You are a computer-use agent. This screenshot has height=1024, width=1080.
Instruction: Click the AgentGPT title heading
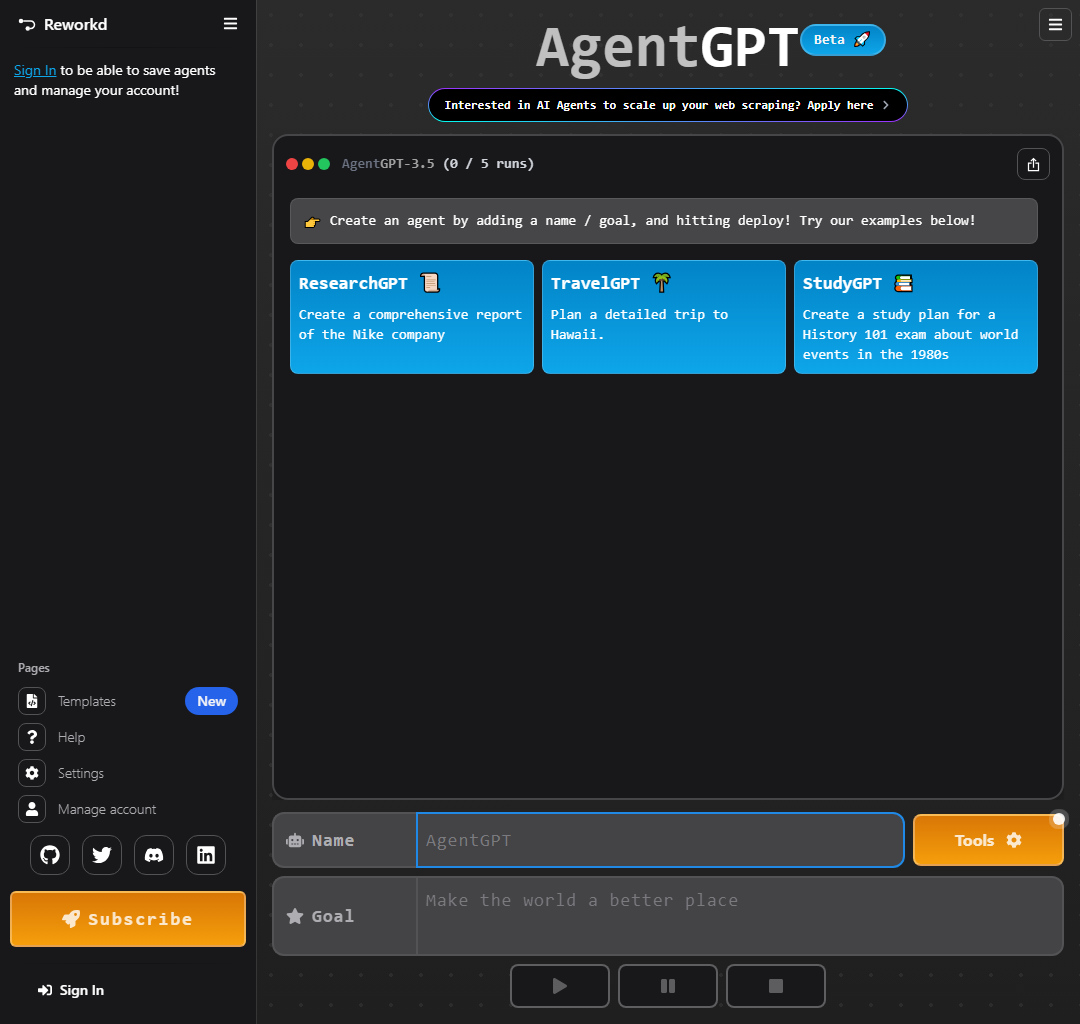click(667, 48)
